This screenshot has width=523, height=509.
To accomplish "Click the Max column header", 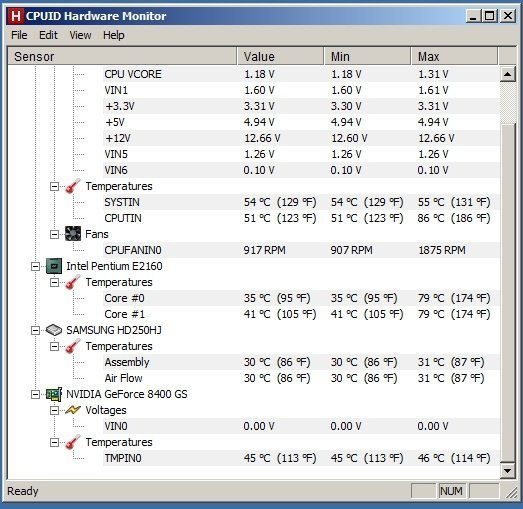I will point(454,56).
